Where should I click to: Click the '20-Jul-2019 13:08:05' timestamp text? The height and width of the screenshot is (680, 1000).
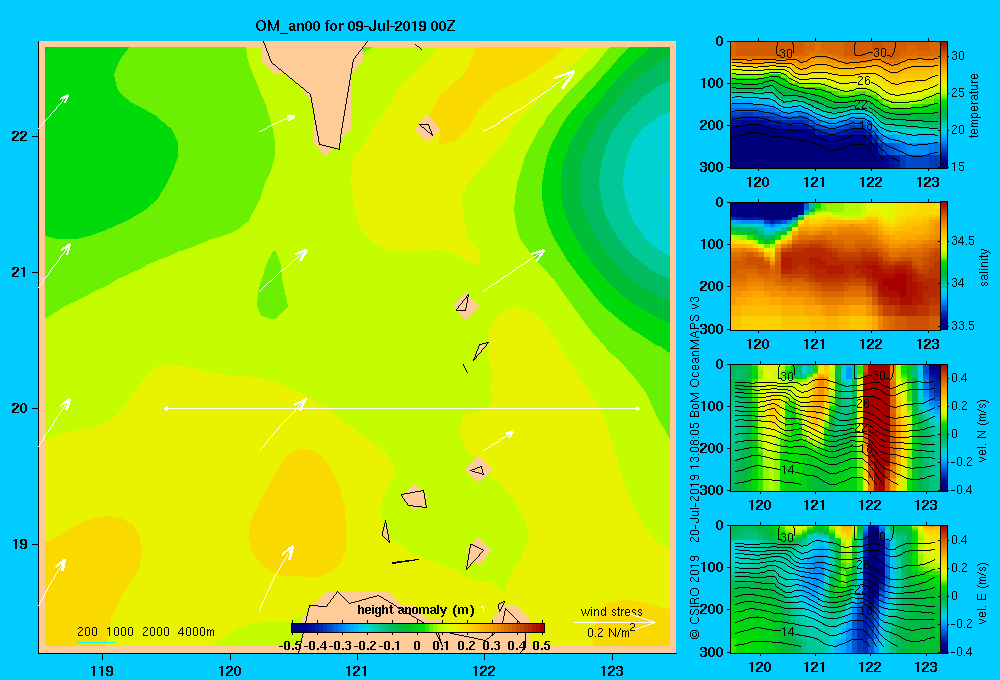coord(695,482)
